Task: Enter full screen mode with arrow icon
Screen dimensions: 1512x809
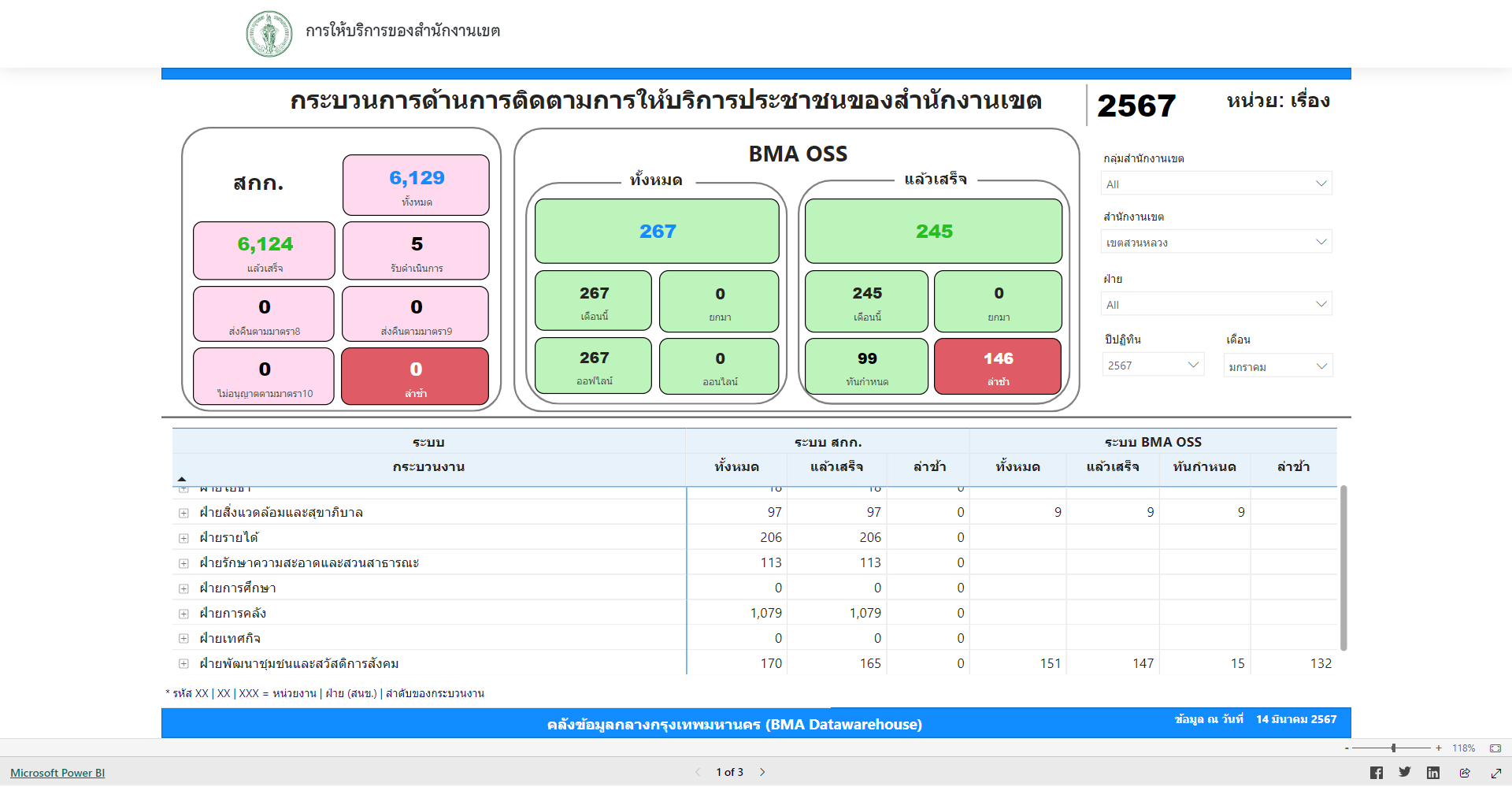Action: click(1495, 773)
